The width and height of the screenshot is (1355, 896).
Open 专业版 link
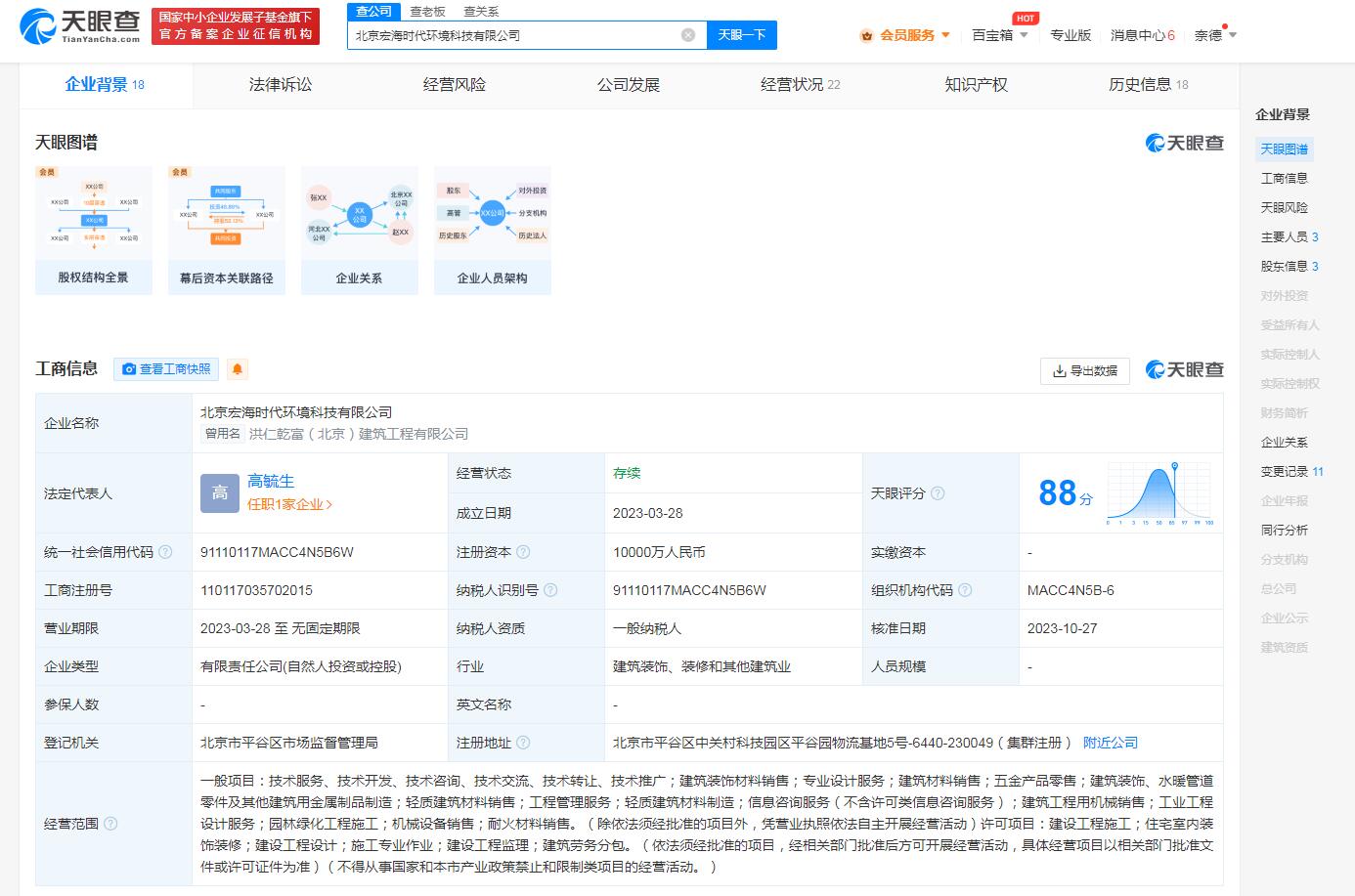[1071, 35]
